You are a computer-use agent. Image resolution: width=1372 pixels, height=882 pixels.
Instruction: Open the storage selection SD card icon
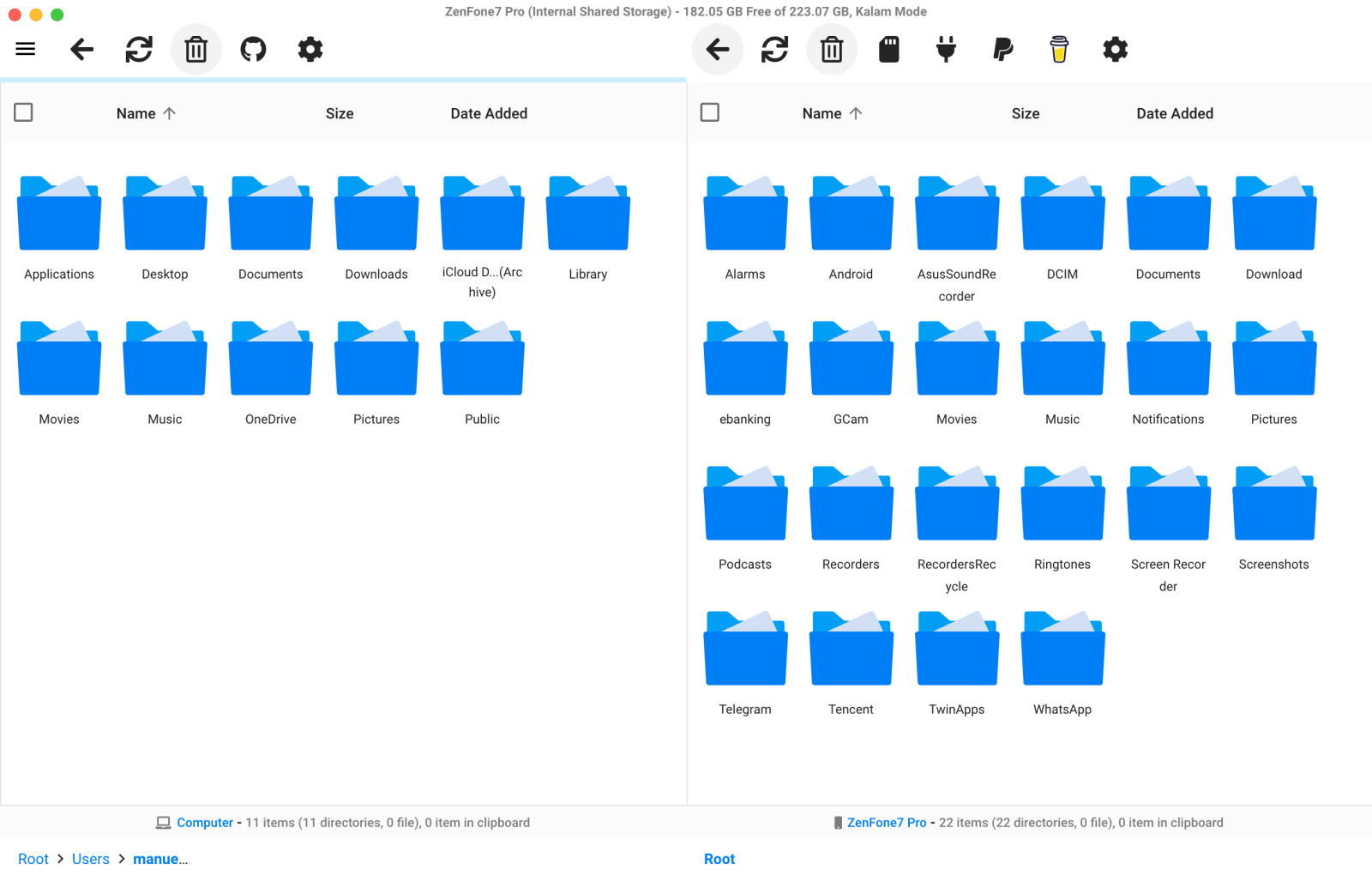coord(889,49)
